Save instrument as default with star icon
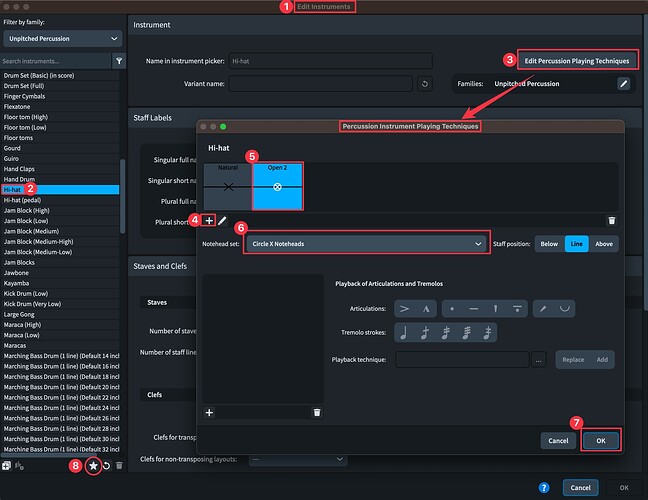This screenshot has width=648, height=500. pyautogui.click(x=93, y=466)
